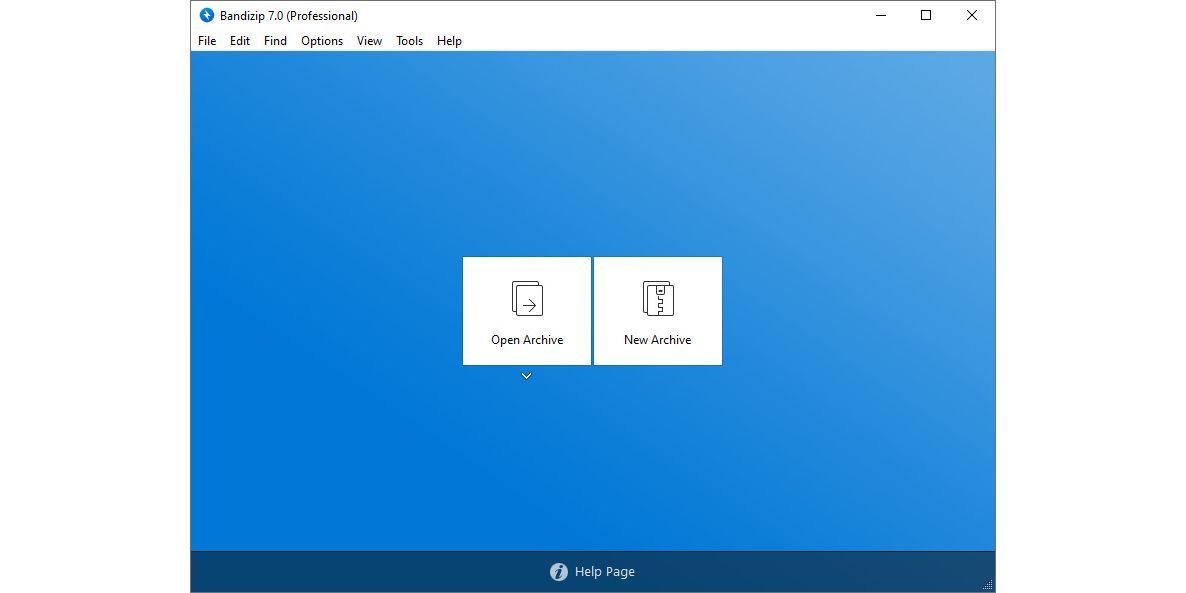Click the New Archive zipper icon
This screenshot has width=1186, height=593.
[657, 297]
